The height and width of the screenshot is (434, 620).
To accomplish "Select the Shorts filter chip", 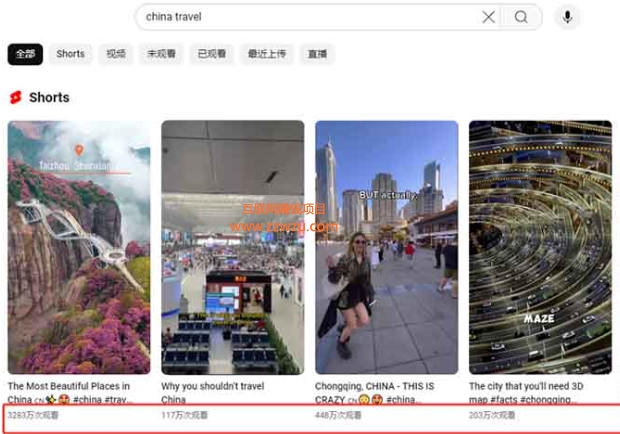I will pyautogui.click(x=70, y=54).
